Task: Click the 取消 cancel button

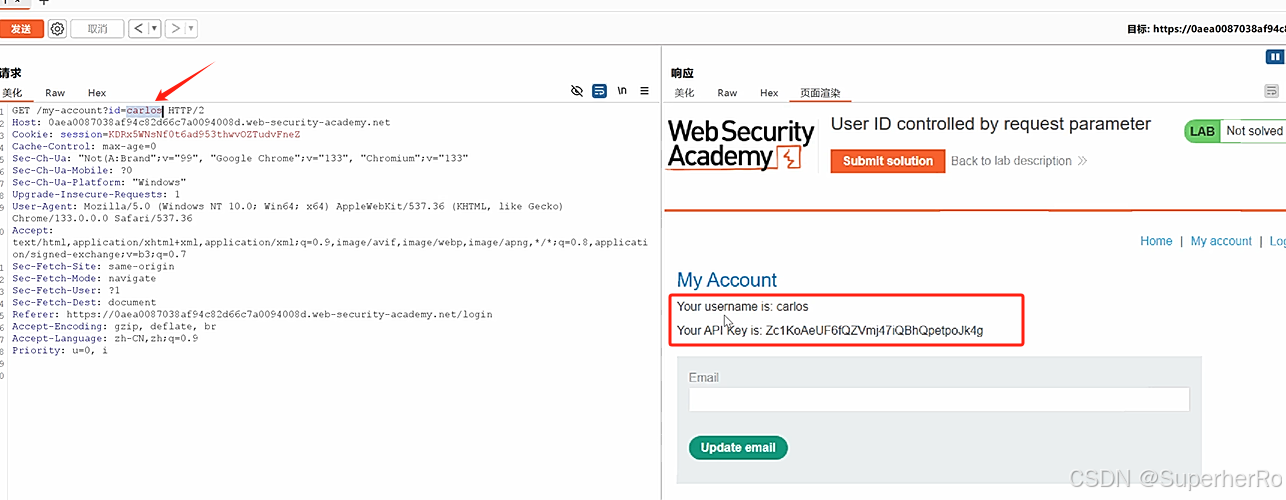Action: 97,29
